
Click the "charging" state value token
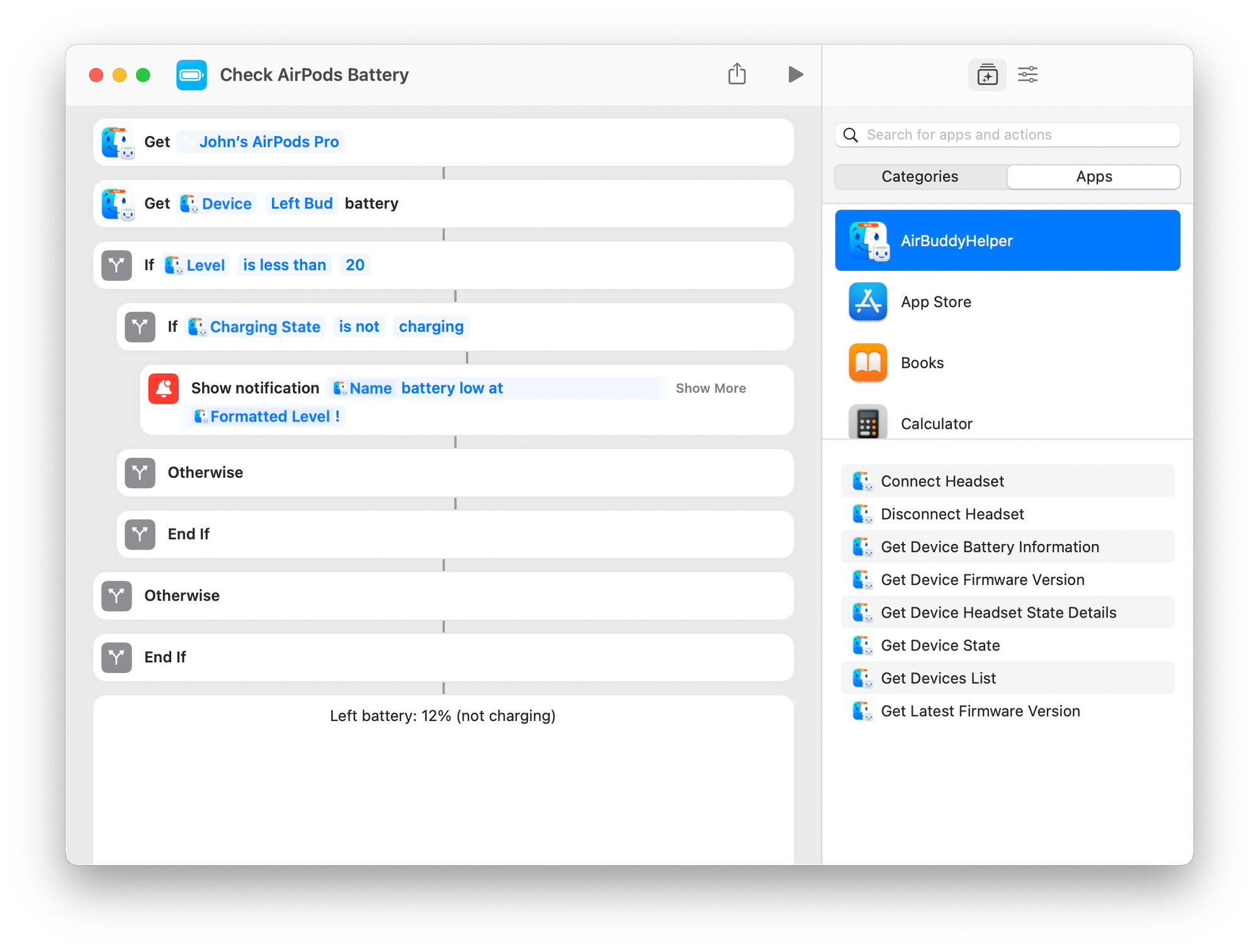(431, 327)
